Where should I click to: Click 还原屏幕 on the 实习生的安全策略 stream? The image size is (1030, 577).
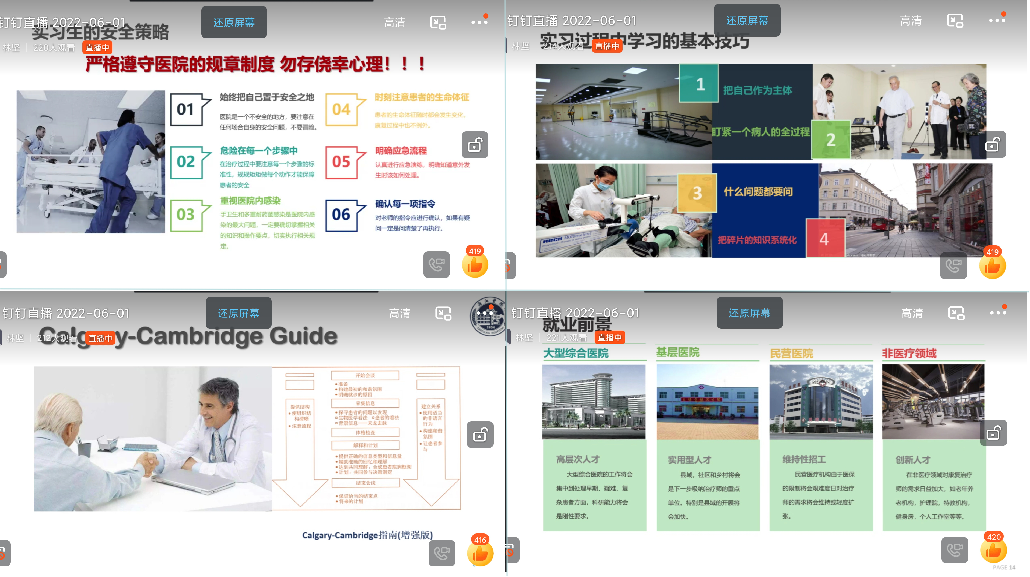tap(234, 21)
